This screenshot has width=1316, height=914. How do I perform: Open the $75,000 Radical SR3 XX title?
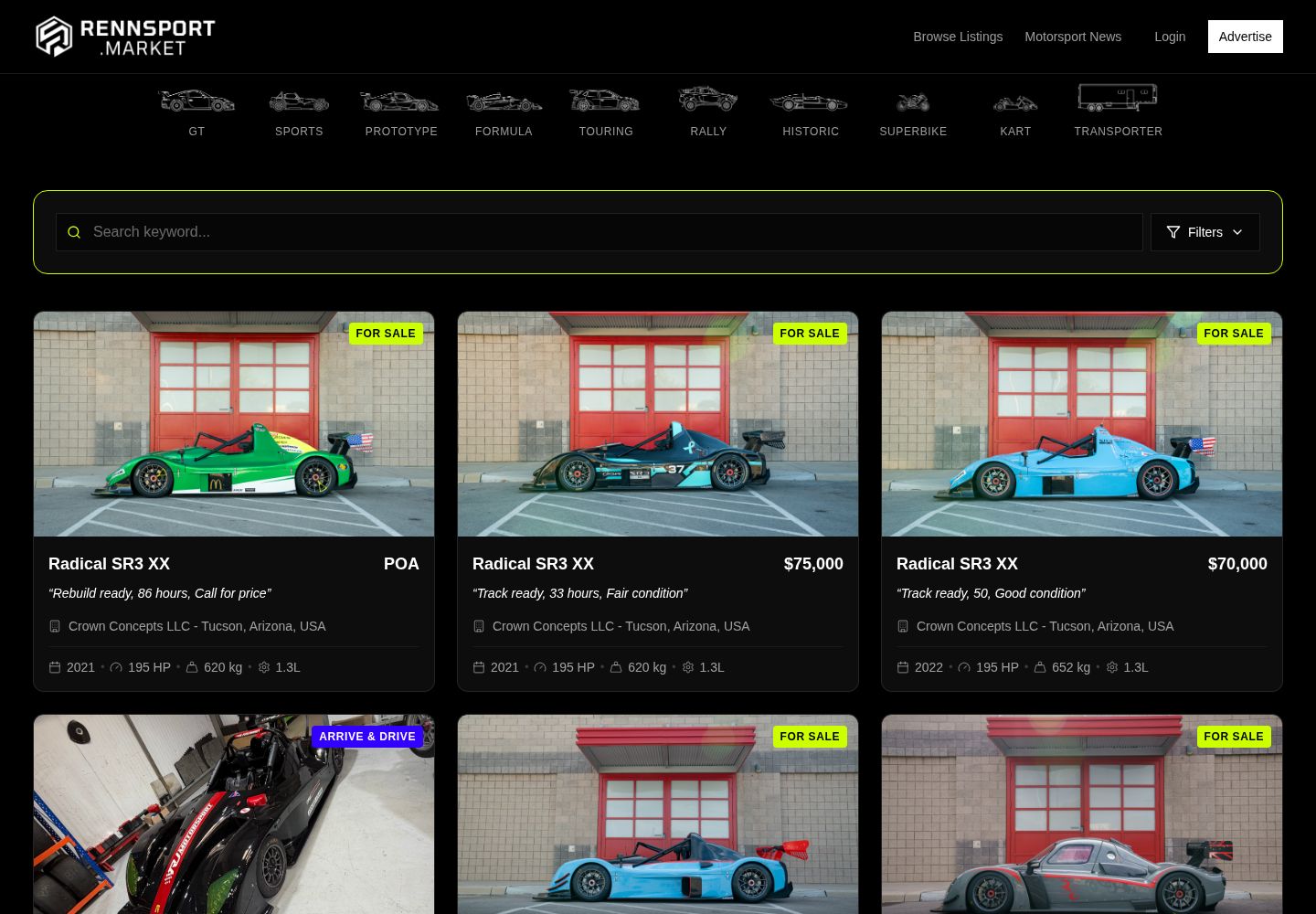533,564
